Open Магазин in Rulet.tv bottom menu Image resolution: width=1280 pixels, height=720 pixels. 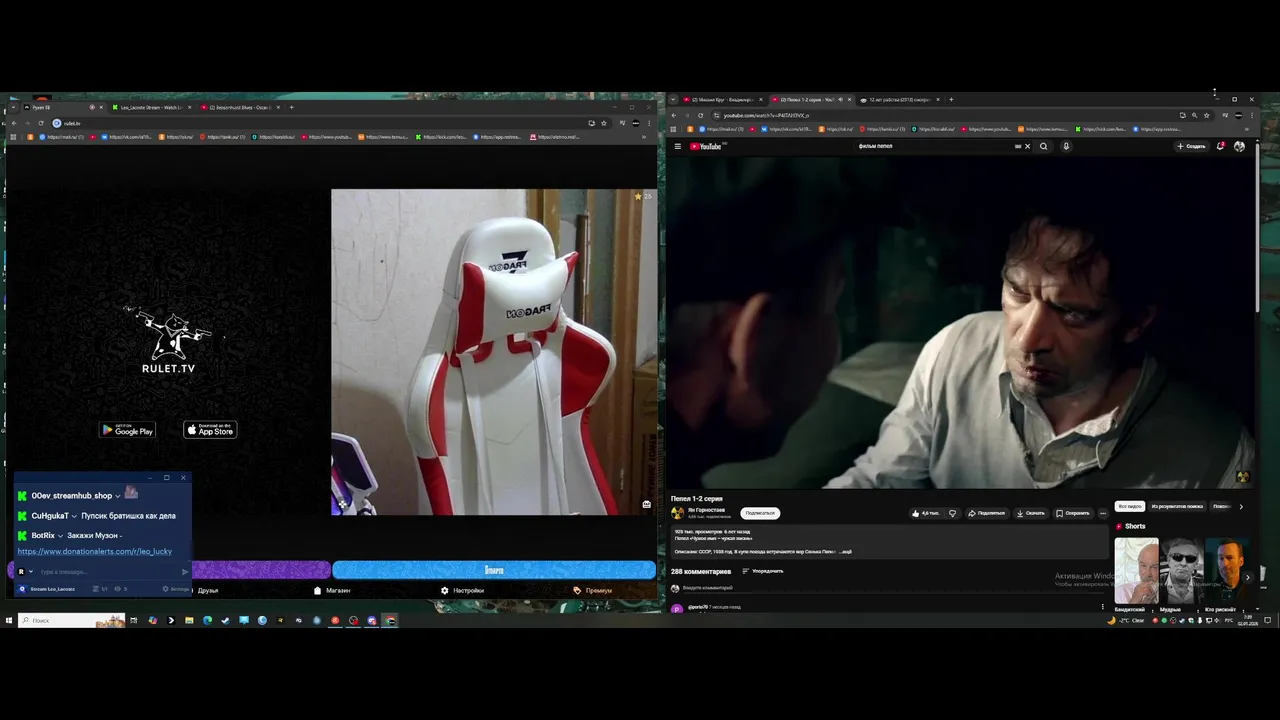point(332,590)
